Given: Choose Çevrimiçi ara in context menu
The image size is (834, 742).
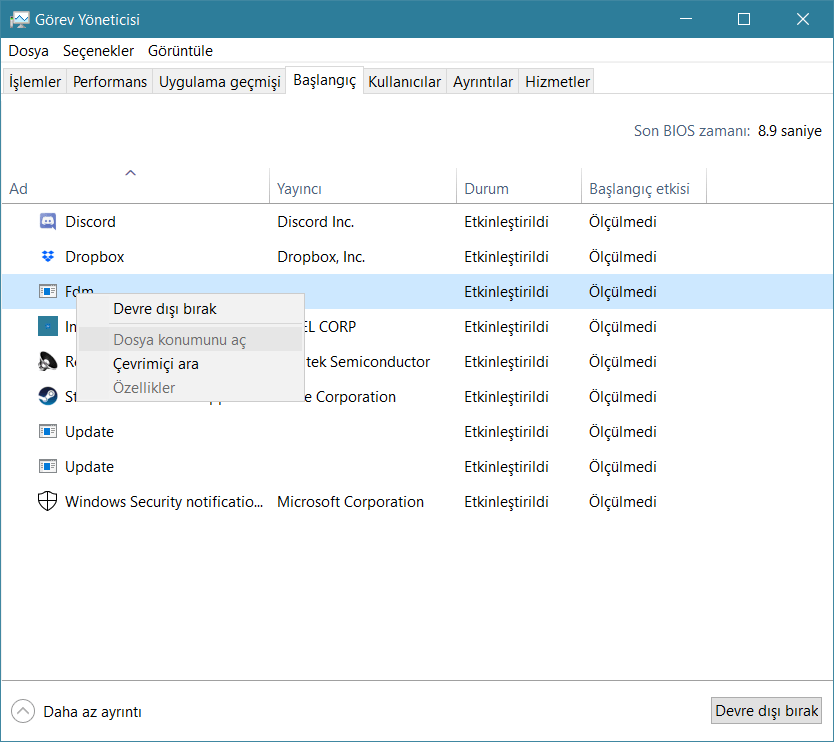Looking at the screenshot, I should pos(190,364).
